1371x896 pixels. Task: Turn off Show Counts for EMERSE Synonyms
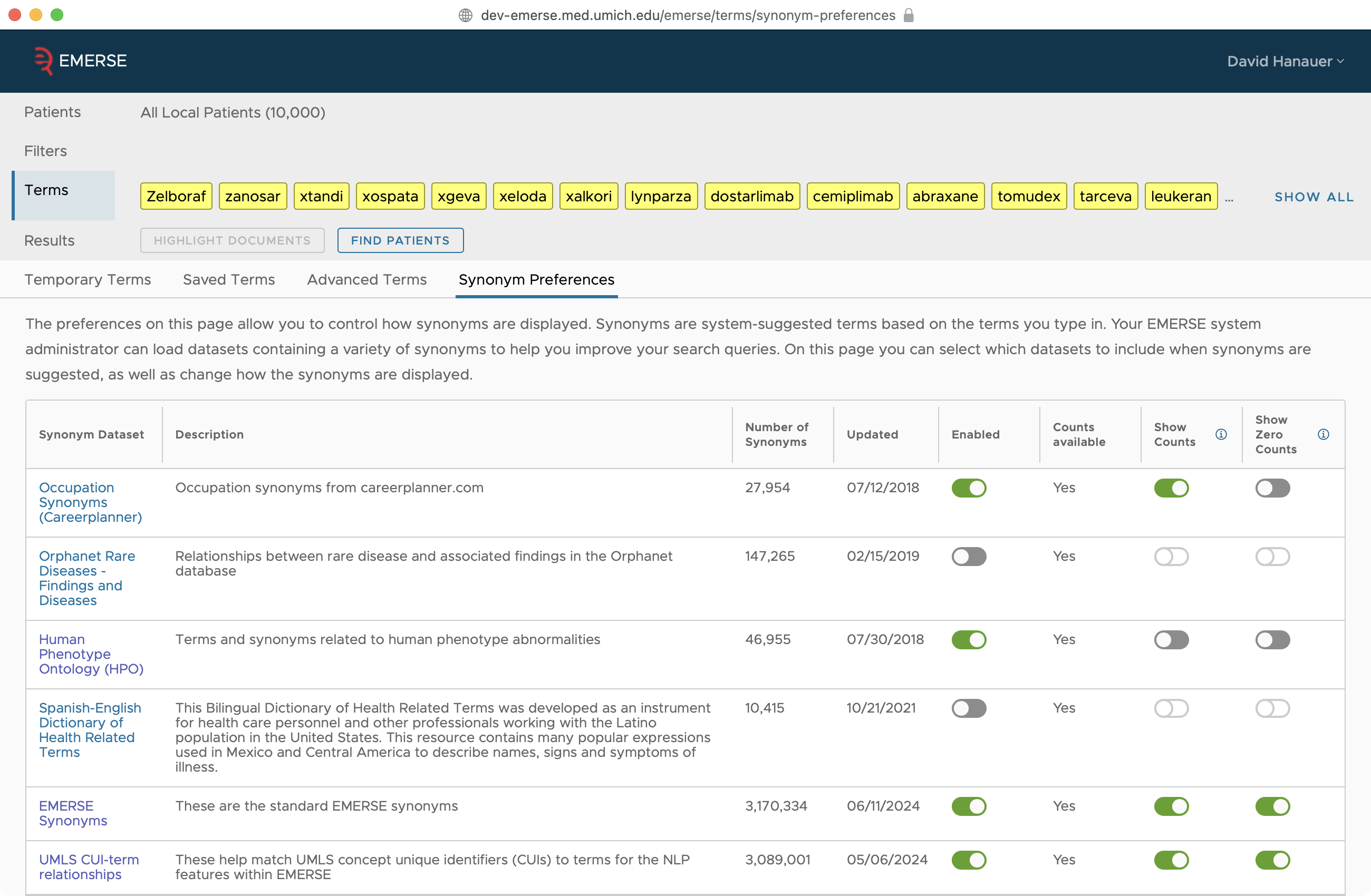pyautogui.click(x=1171, y=806)
